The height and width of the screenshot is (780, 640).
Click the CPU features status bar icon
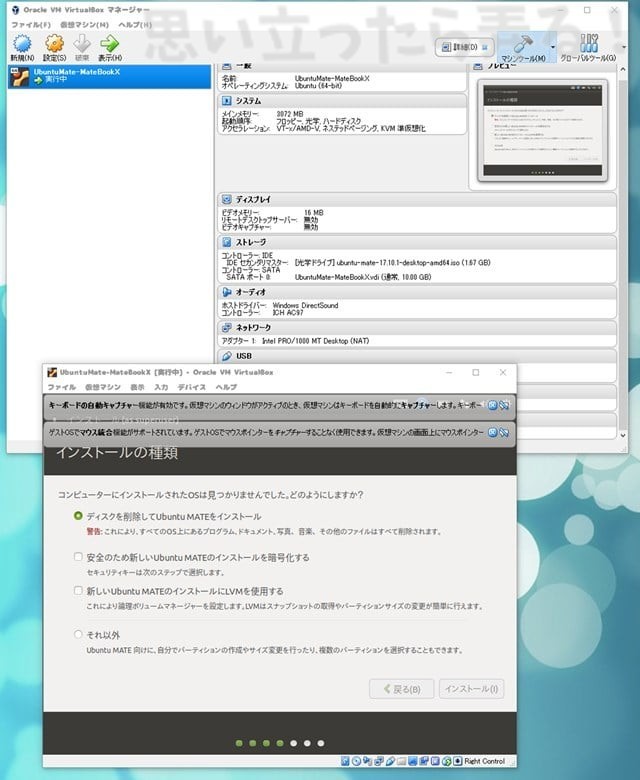[x=435, y=761]
